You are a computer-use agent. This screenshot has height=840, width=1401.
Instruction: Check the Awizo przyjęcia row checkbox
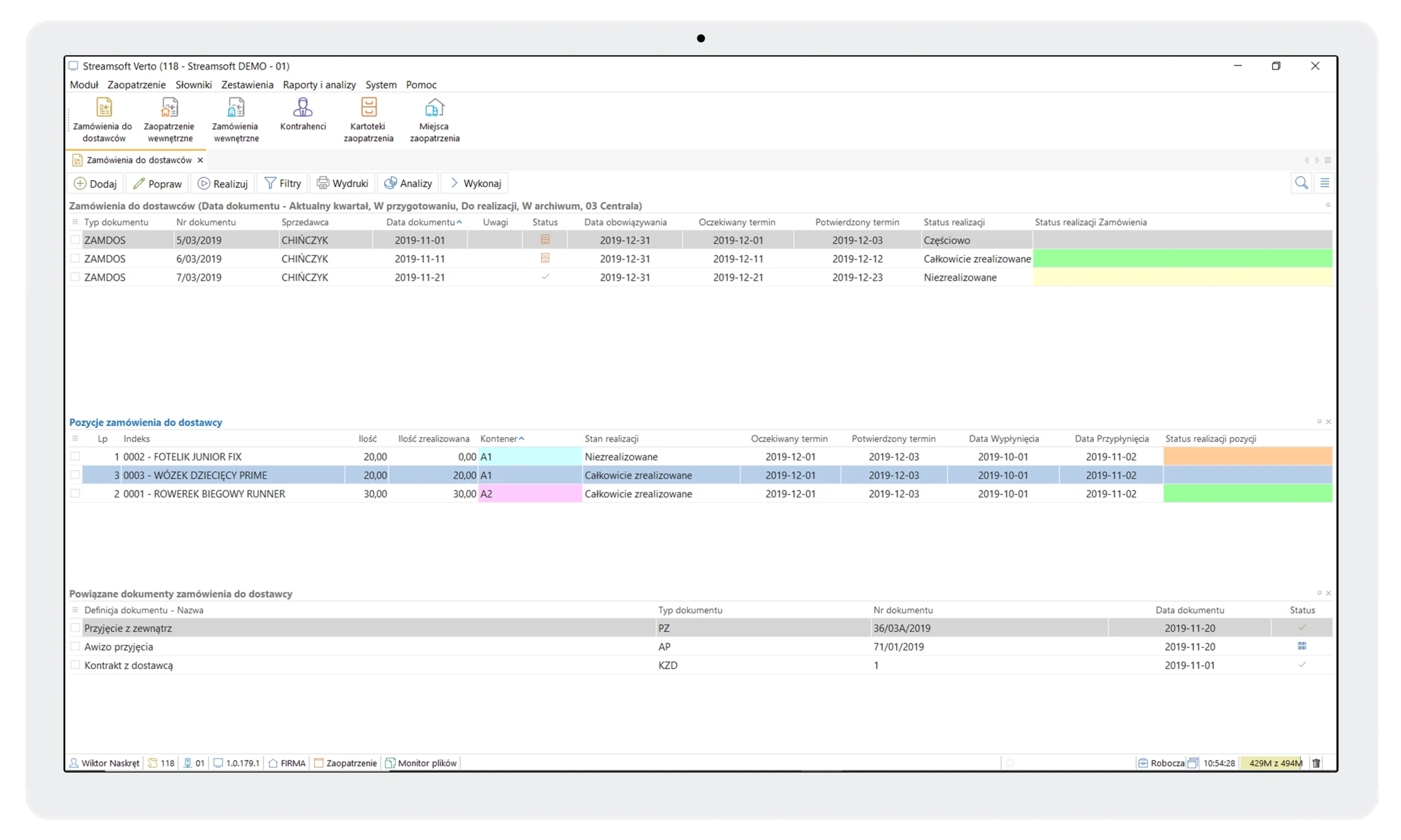coord(75,646)
